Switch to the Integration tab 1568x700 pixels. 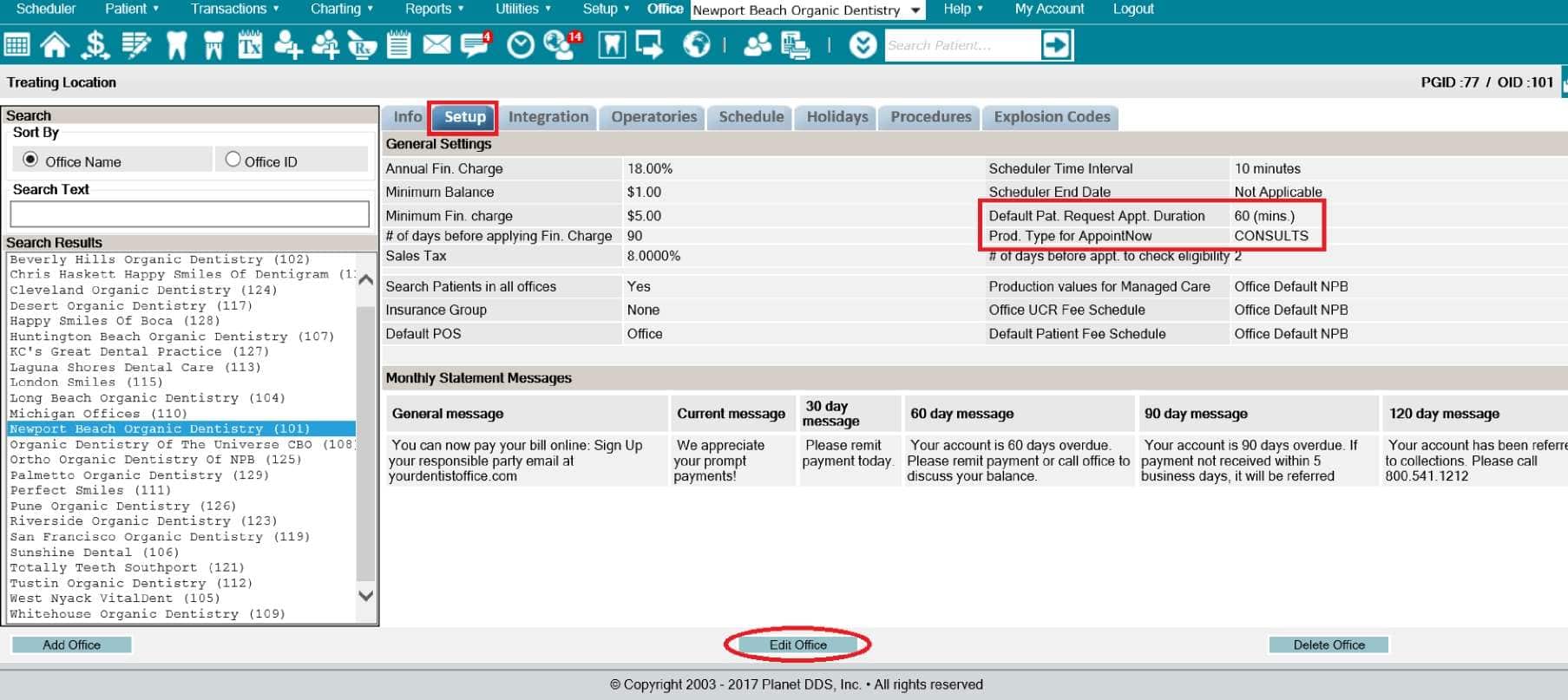pyautogui.click(x=548, y=117)
